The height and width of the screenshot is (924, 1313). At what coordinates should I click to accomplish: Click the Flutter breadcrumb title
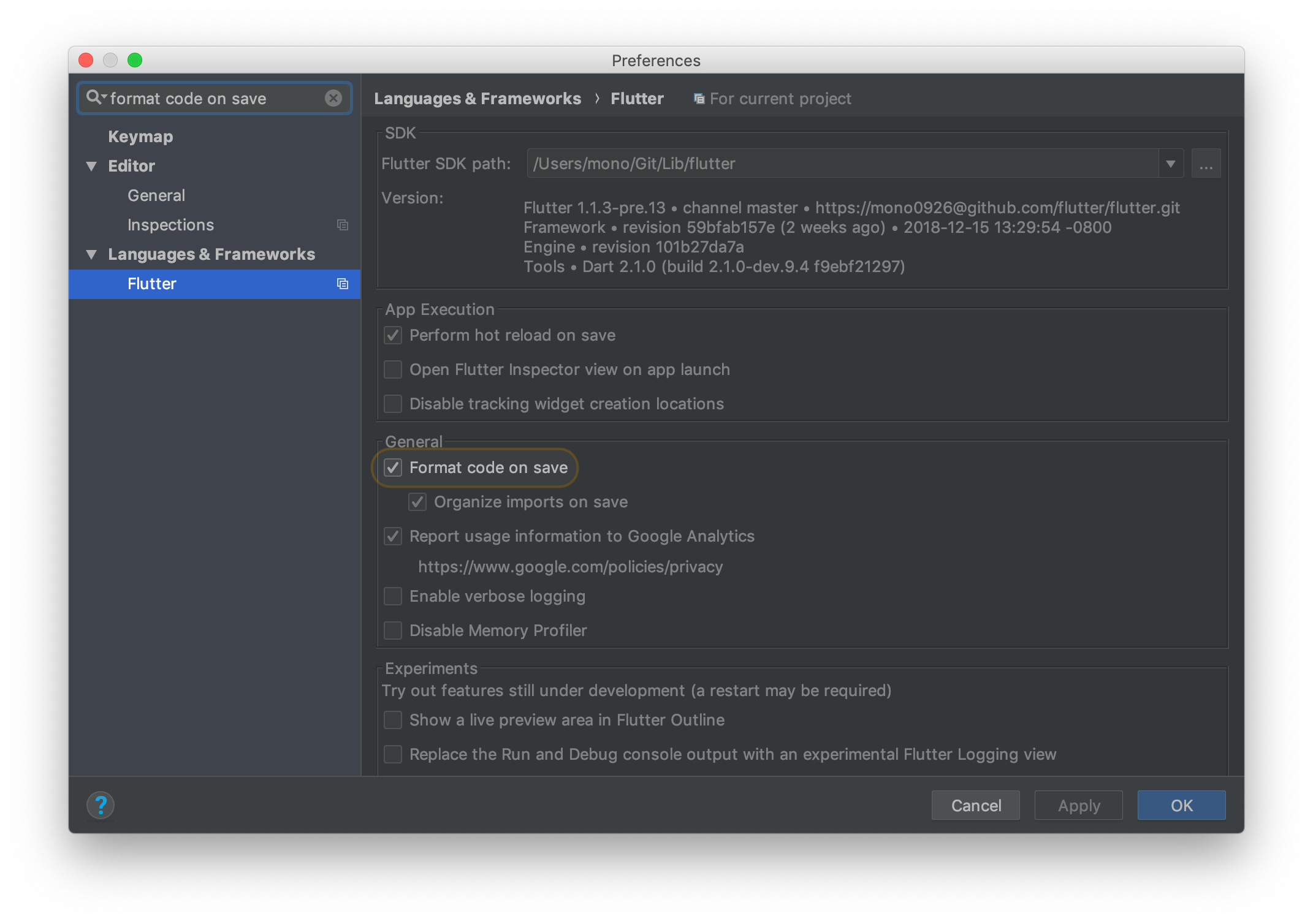coord(637,99)
